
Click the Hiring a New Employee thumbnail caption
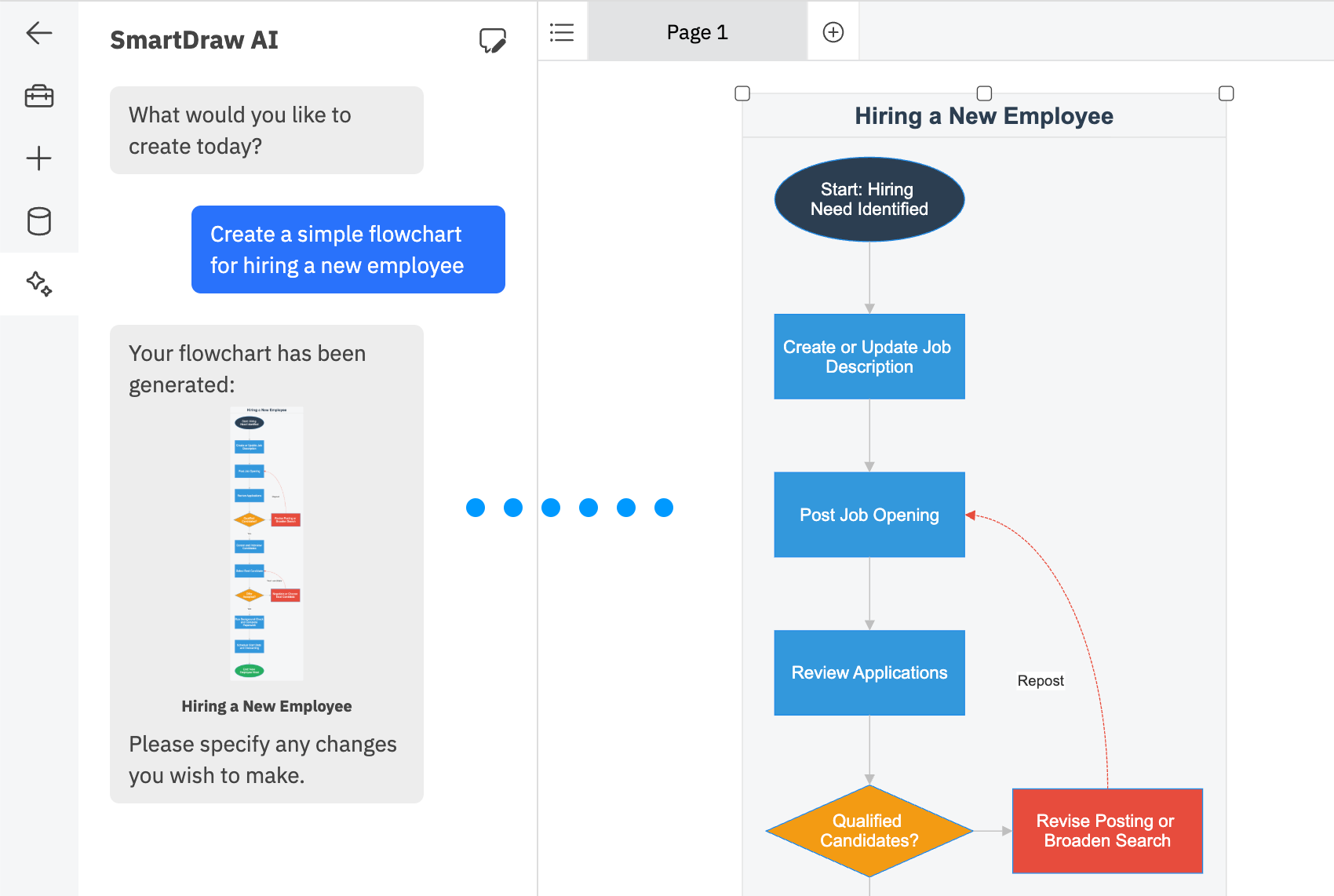(x=267, y=706)
